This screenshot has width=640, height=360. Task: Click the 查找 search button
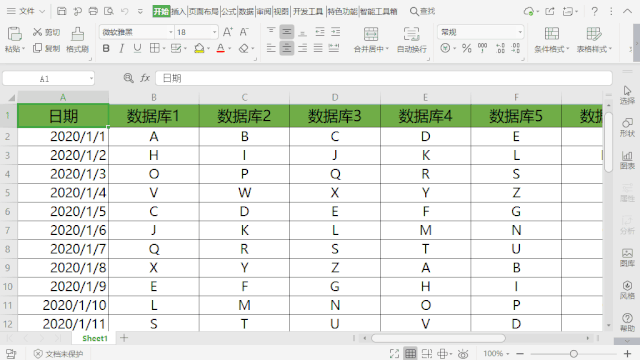422,11
